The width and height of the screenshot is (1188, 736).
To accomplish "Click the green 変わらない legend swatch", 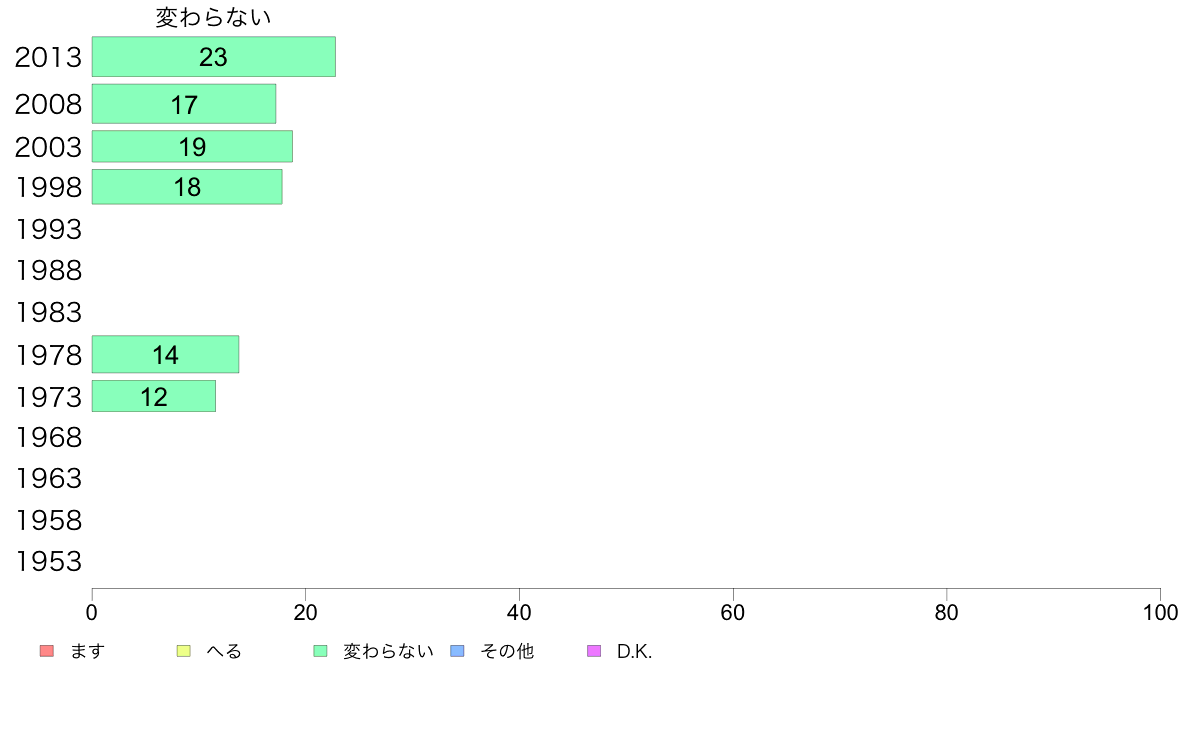I will tap(320, 651).
